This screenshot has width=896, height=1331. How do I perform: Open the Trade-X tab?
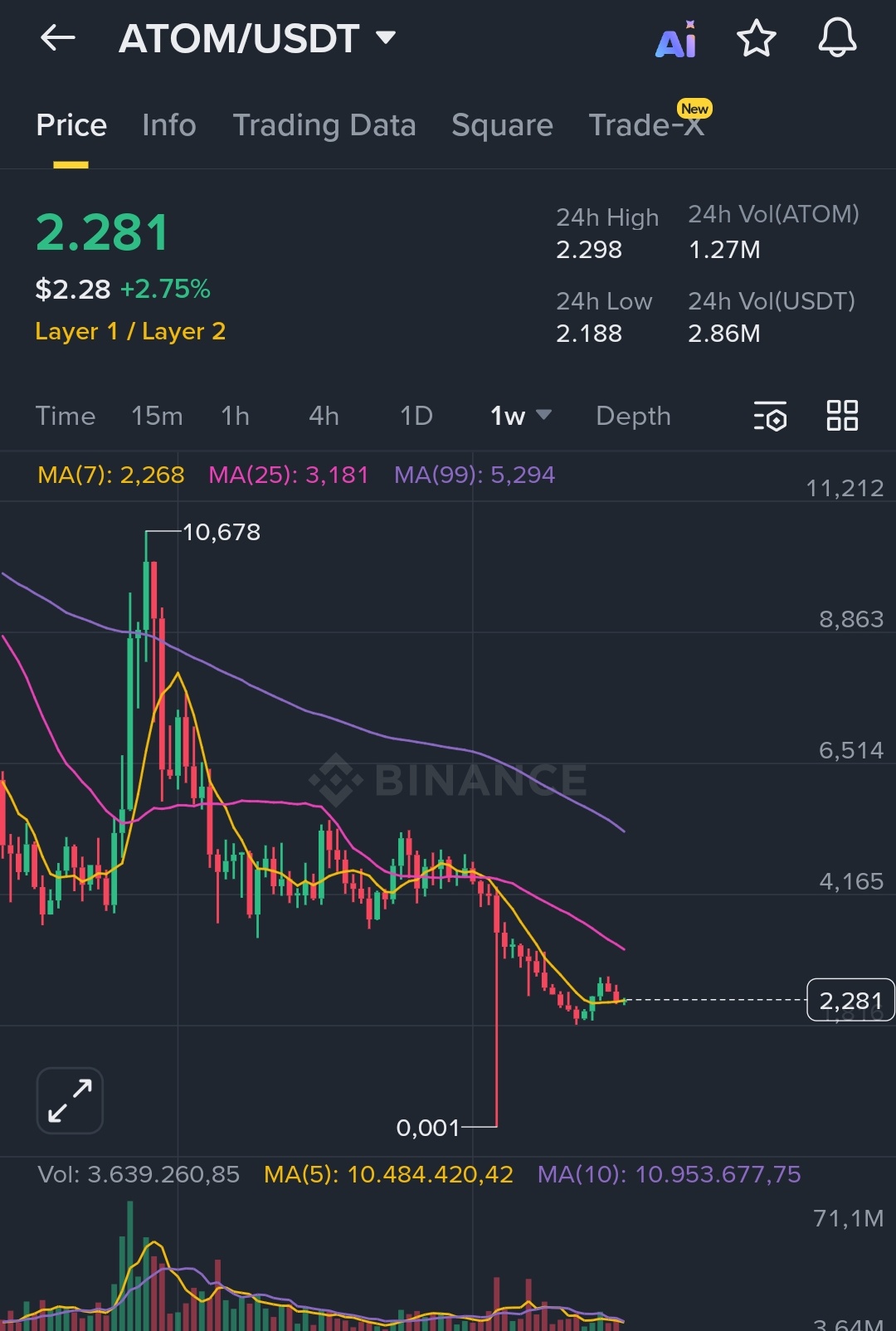coord(646,125)
